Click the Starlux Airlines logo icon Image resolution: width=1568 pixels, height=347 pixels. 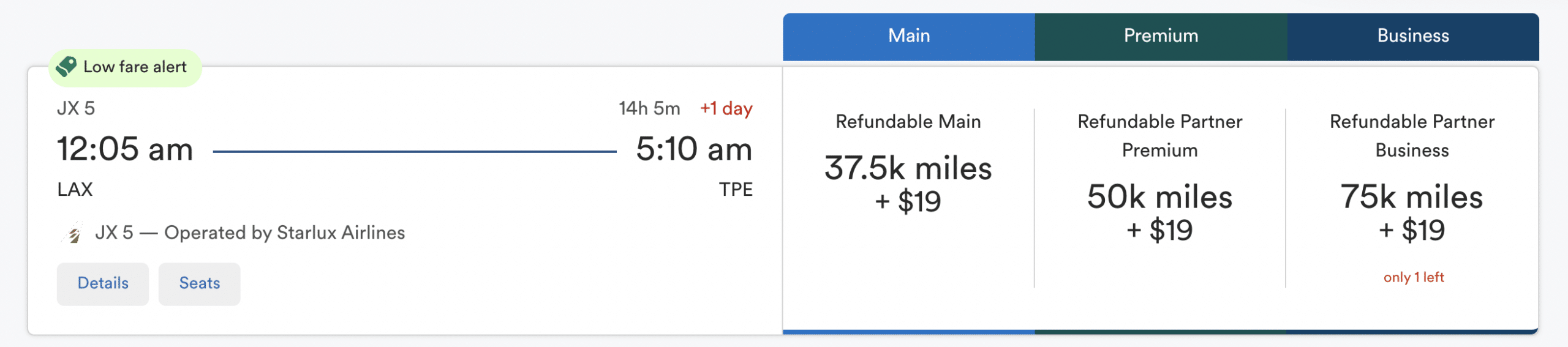73,233
